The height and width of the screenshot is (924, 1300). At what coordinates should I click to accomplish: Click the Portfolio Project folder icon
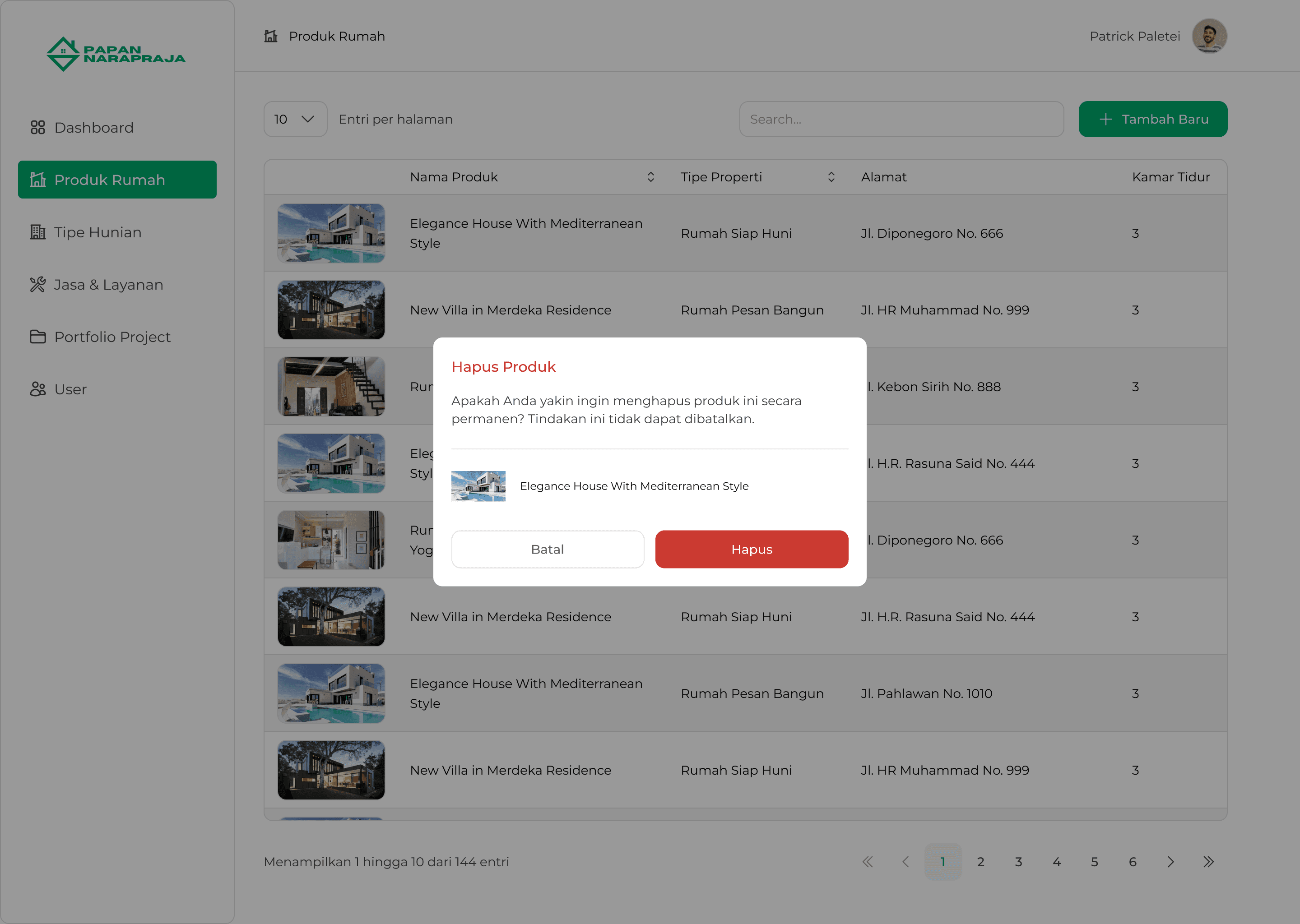(x=37, y=337)
